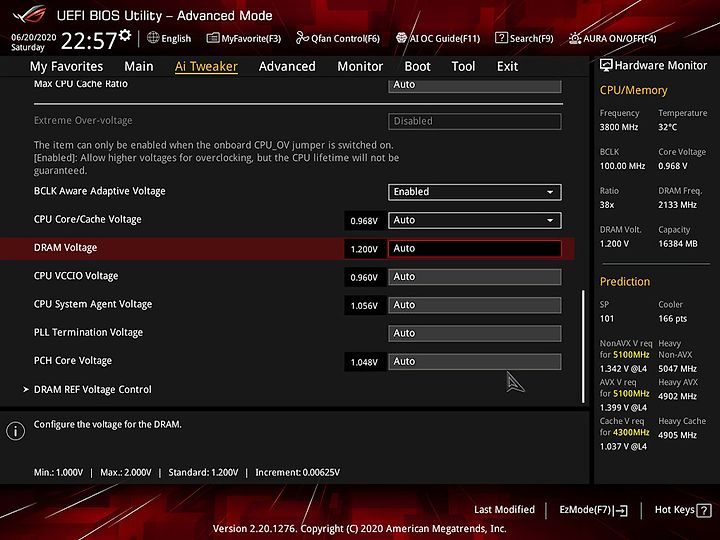The image size is (720, 540).
Task: Select PCH Core Voltage label
Action: tap(73, 361)
